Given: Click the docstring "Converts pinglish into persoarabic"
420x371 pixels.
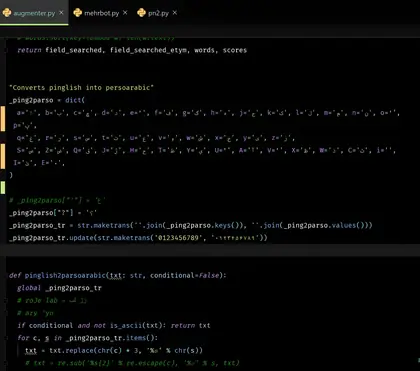Looking at the screenshot, I should click(x=81, y=88).
